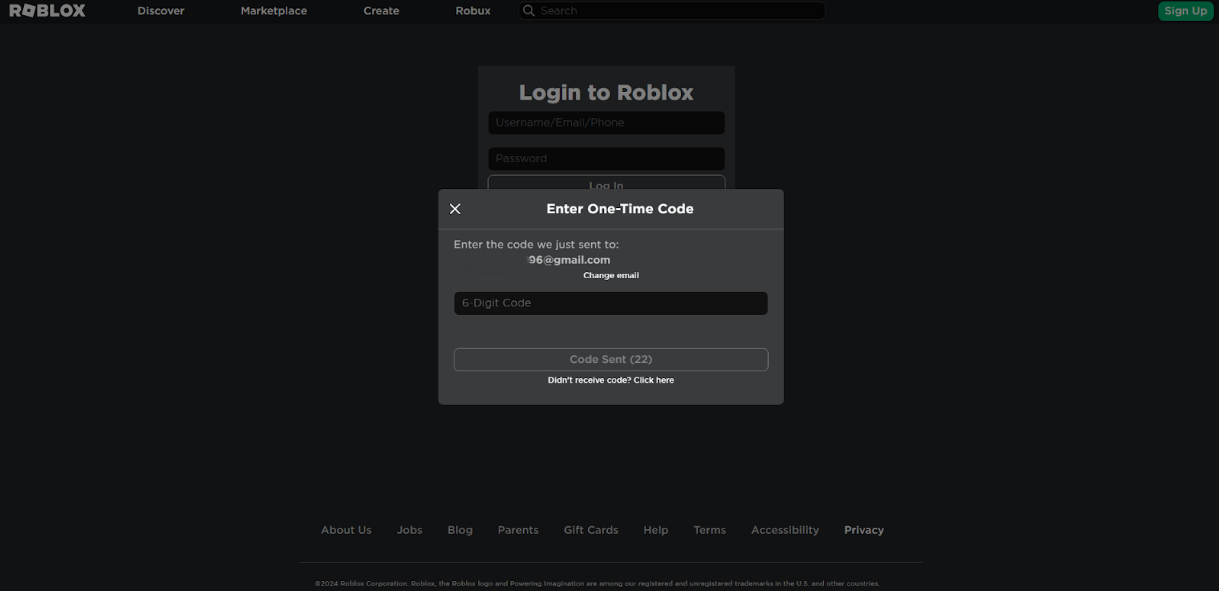
Task: Visit the Blog footer link
Action: [x=460, y=530]
